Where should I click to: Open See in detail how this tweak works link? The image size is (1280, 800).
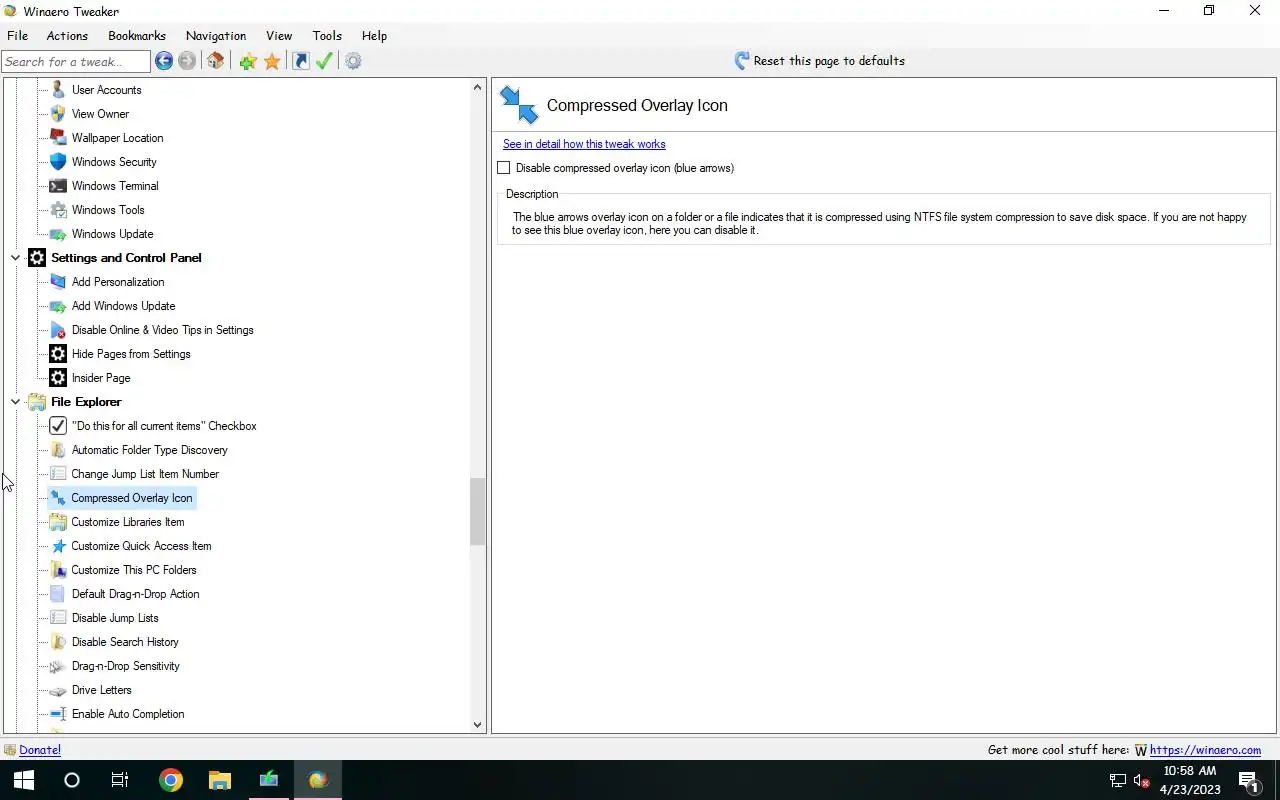pos(584,144)
